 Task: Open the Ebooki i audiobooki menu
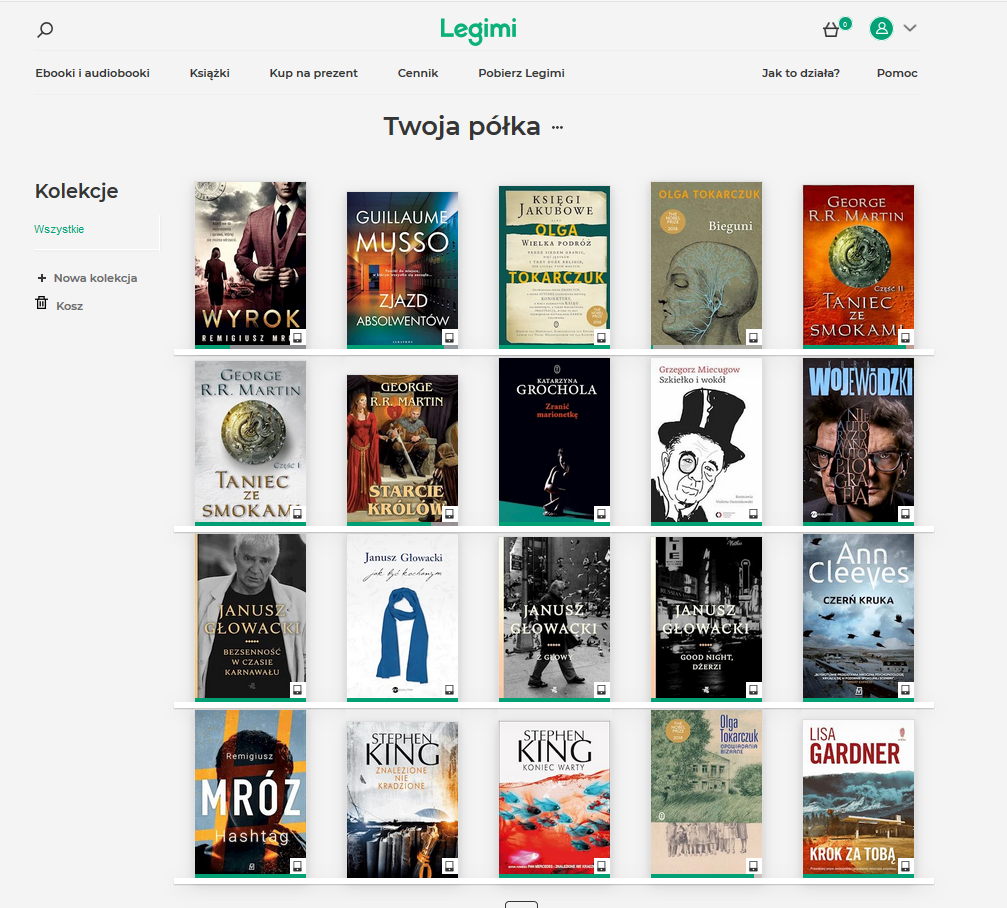(x=92, y=73)
